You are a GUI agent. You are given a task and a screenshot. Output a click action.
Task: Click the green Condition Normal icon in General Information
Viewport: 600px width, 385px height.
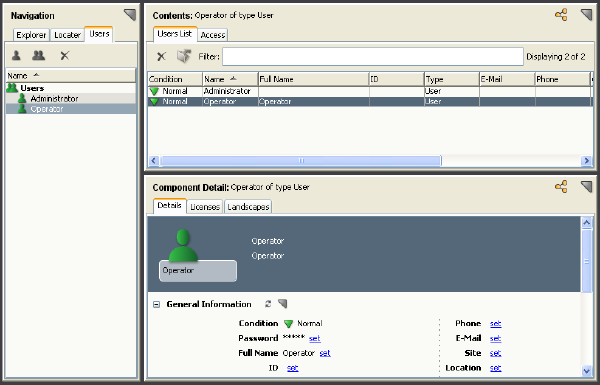click(289, 324)
